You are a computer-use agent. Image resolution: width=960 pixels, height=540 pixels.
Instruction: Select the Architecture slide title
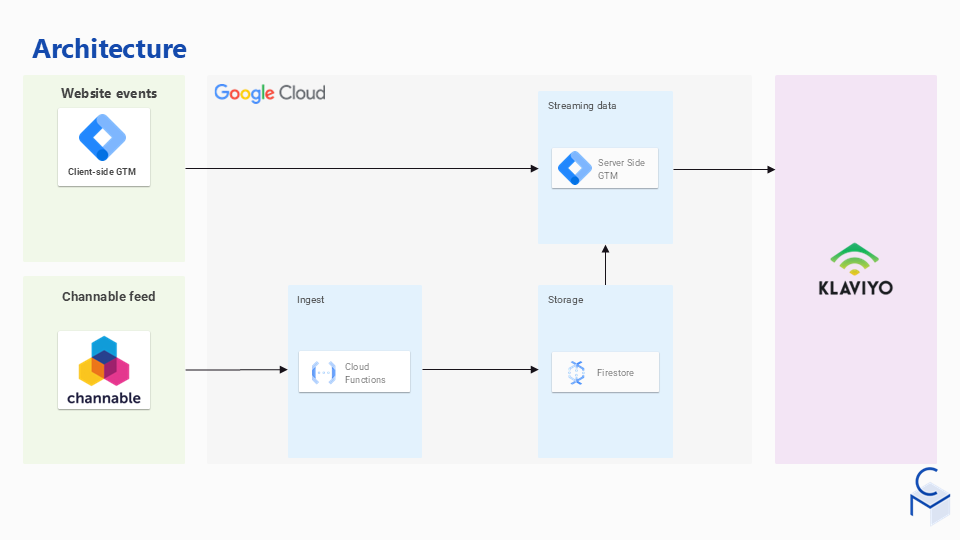tap(109, 48)
